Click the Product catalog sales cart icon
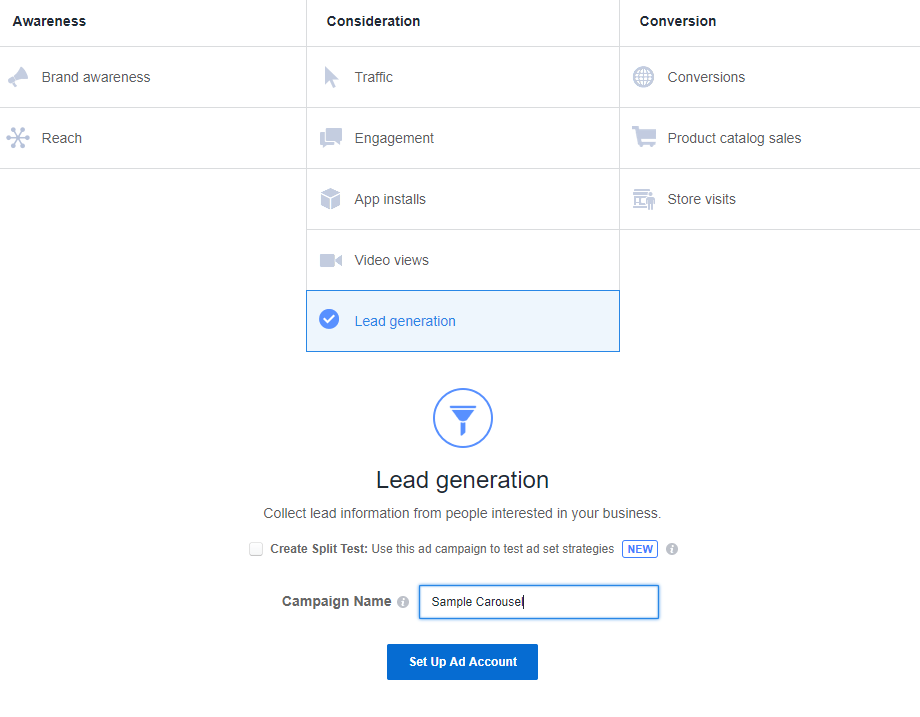Image resolution: width=920 pixels, height=717 pixels. click(x=644, y=138)
